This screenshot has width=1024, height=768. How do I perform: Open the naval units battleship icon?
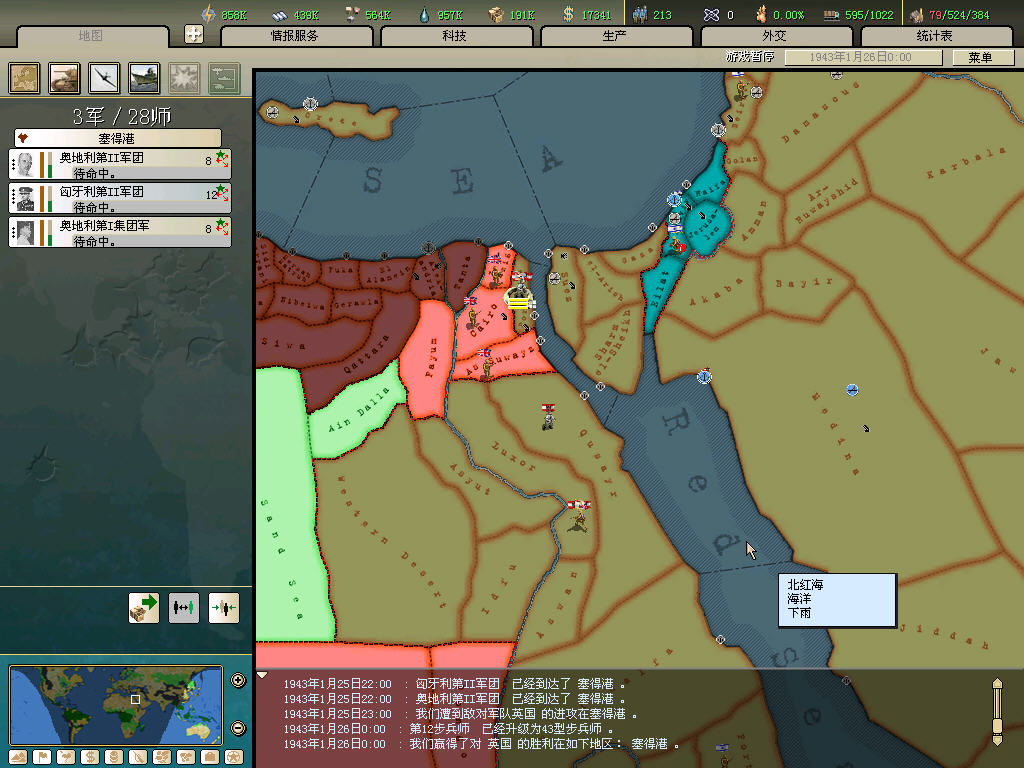144,78
